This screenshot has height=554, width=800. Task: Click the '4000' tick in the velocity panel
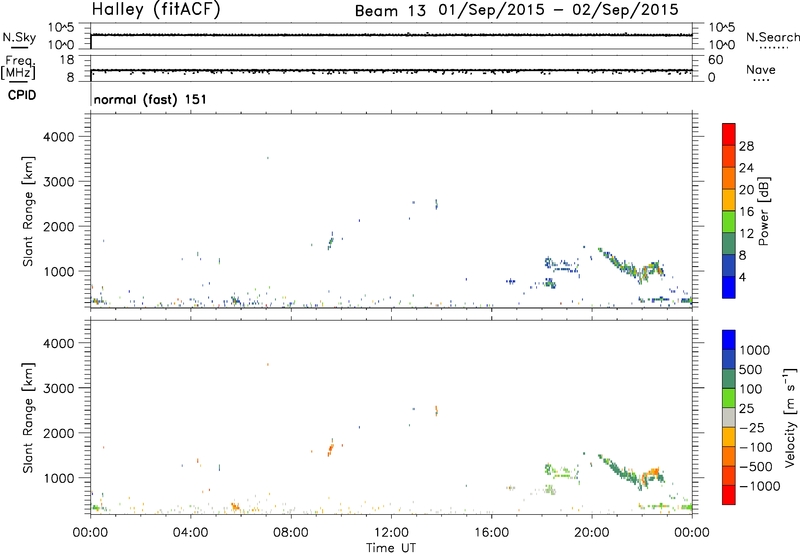(59, 343)
